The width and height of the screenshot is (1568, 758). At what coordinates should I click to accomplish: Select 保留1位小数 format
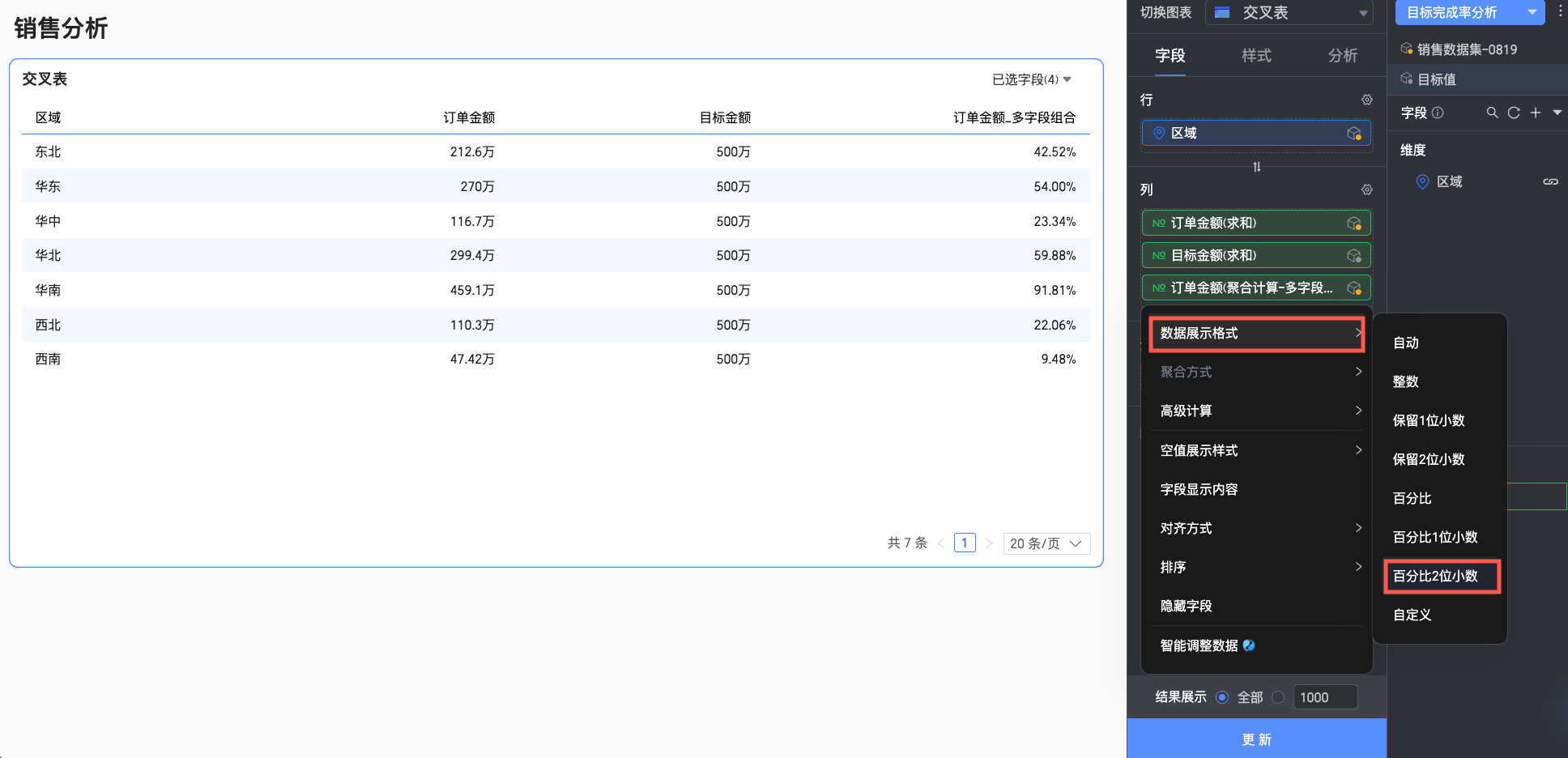pyautogui.click(x=1440, y=420)
